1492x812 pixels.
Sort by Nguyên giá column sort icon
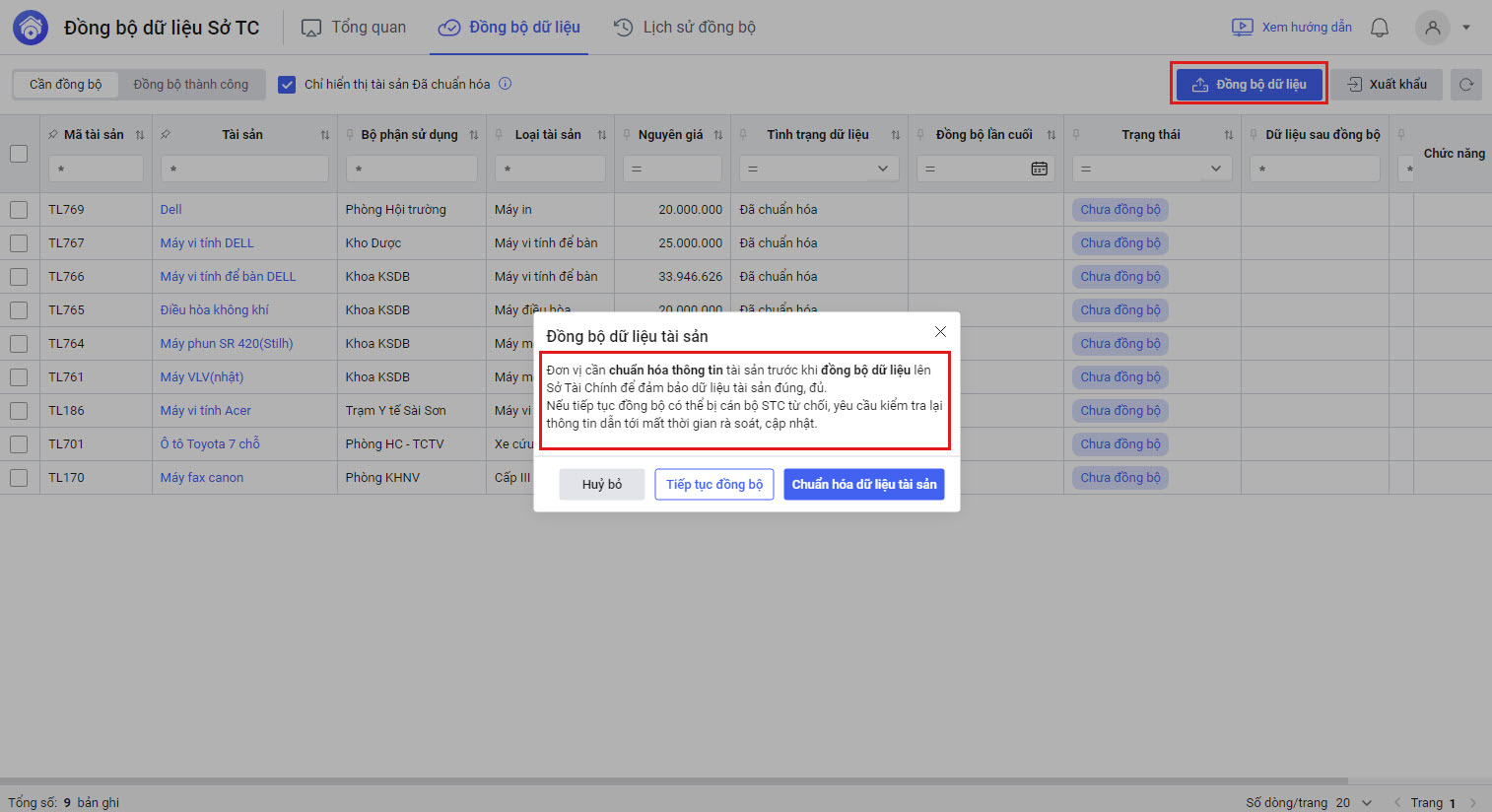click(x=718, y=135)
